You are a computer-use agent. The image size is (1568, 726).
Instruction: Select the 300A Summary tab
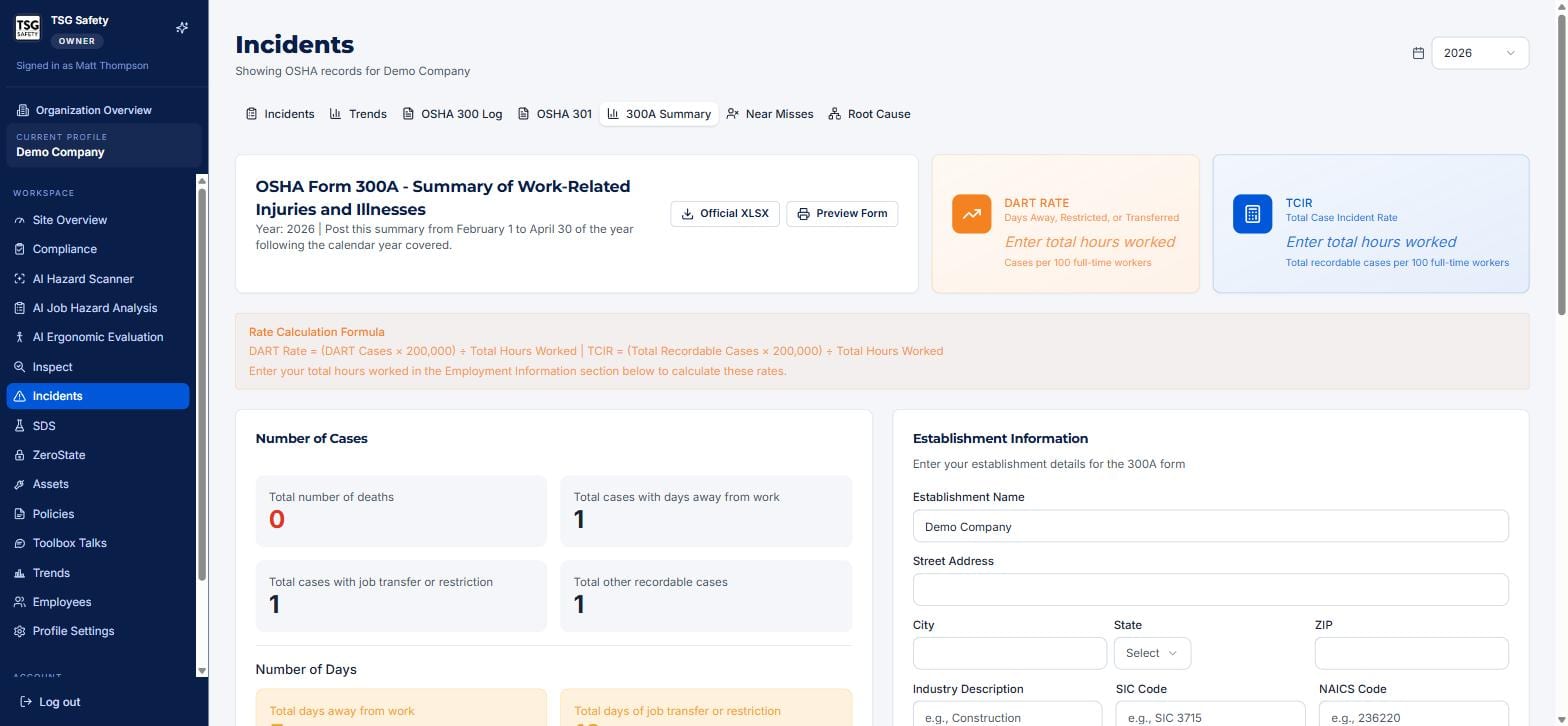[659, 114]
